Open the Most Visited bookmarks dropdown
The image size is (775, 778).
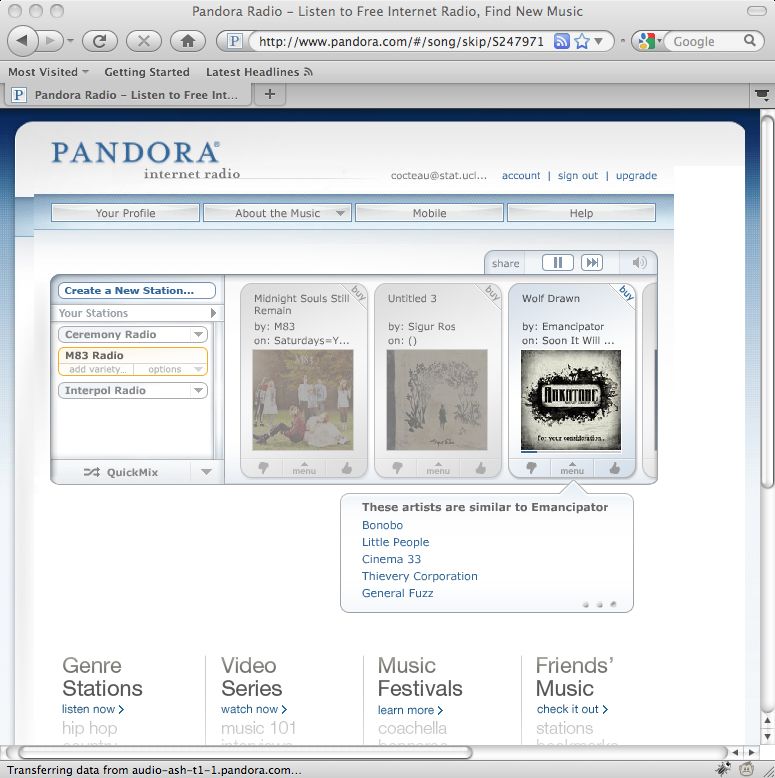pos(48,72)
